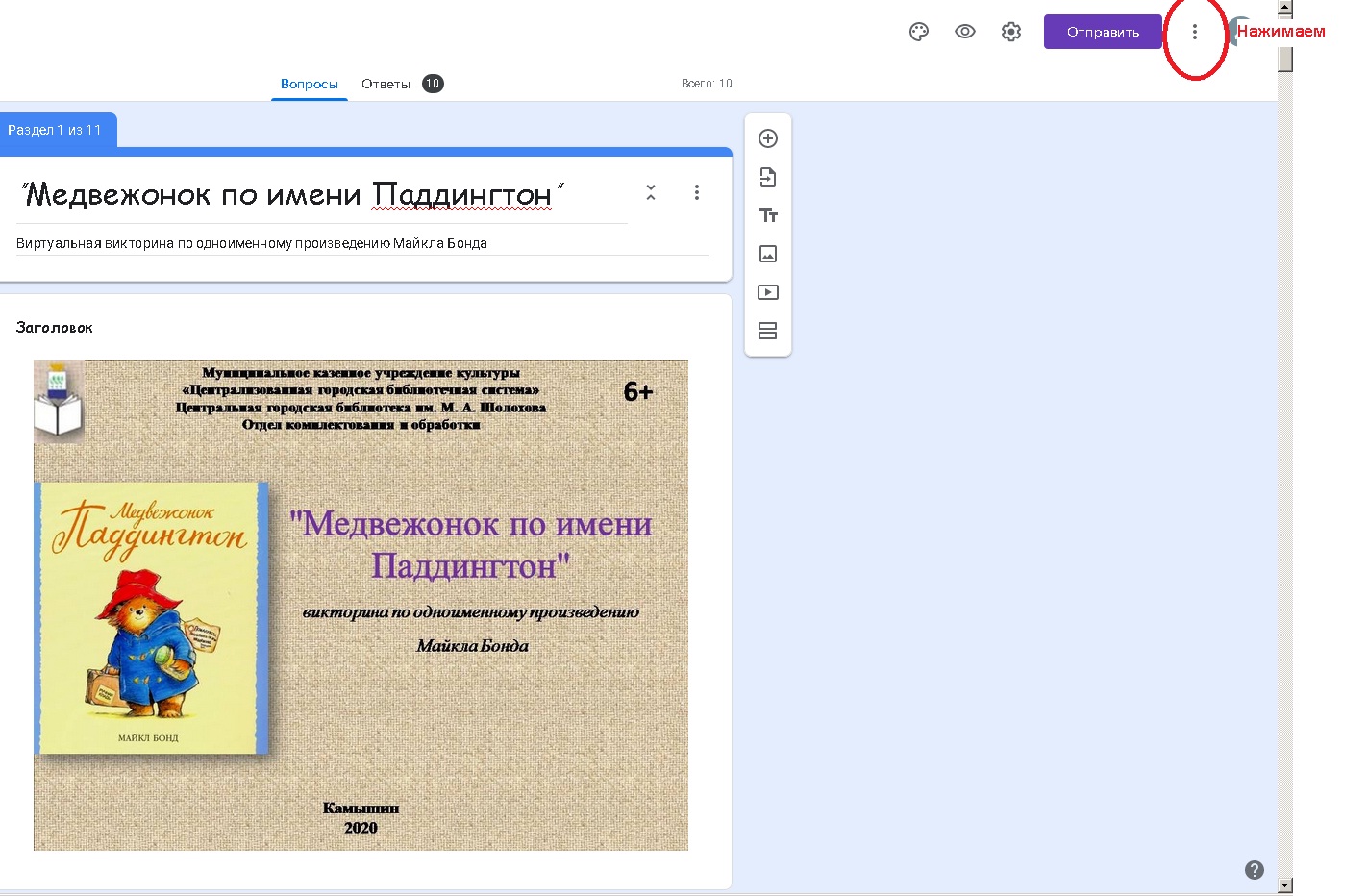Collapse the section with the chevron icon
This screenshot has height=896, width=1368.
click(651, 192)
